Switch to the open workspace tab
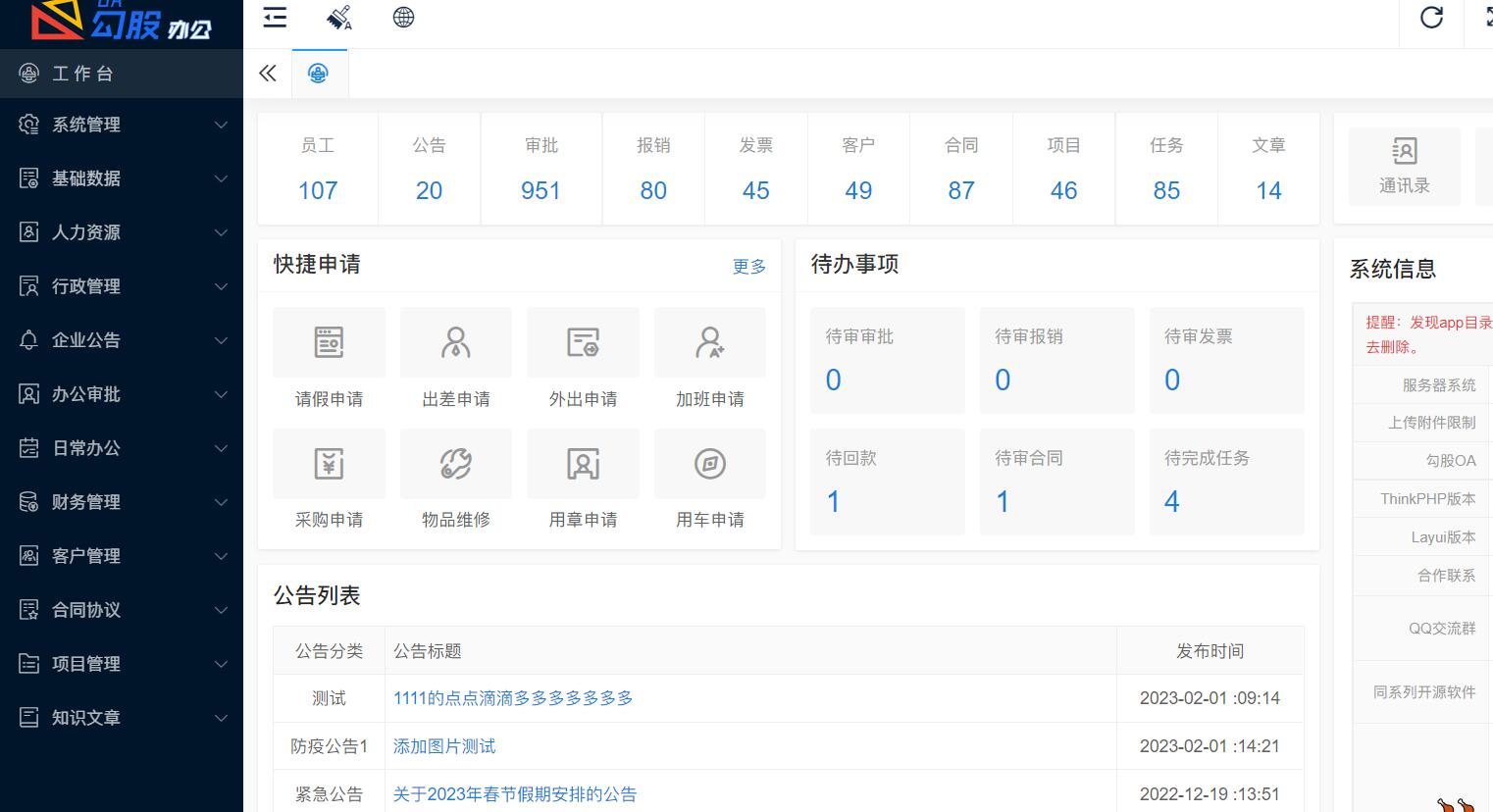 pos(320,73)
